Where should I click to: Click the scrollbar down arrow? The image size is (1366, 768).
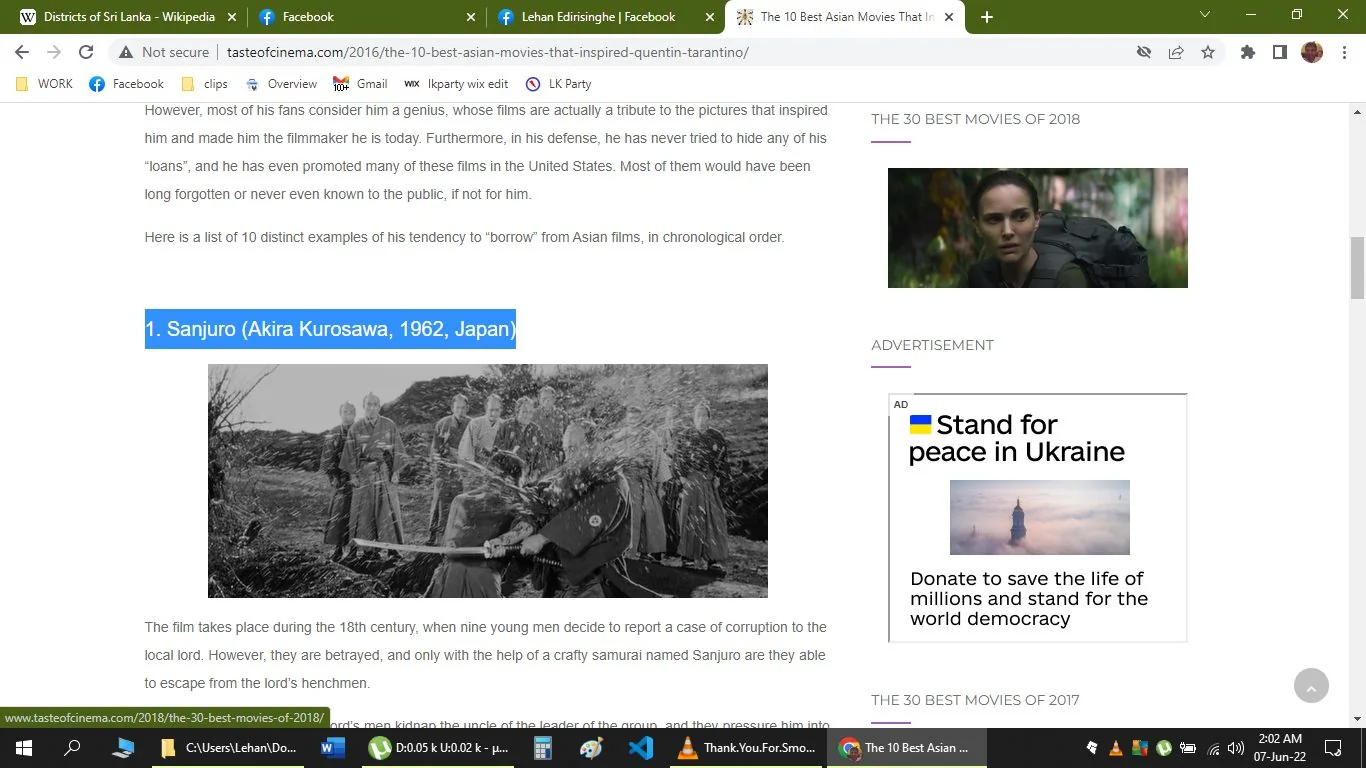click(1357, 719)
